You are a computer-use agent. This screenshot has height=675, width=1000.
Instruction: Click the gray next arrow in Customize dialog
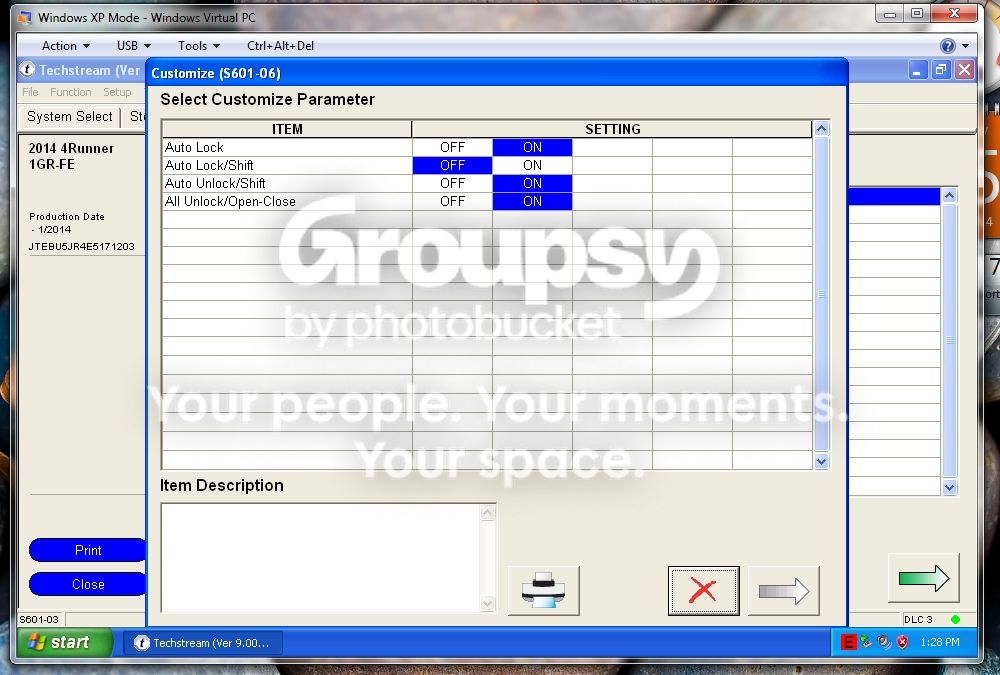[784, 591]
